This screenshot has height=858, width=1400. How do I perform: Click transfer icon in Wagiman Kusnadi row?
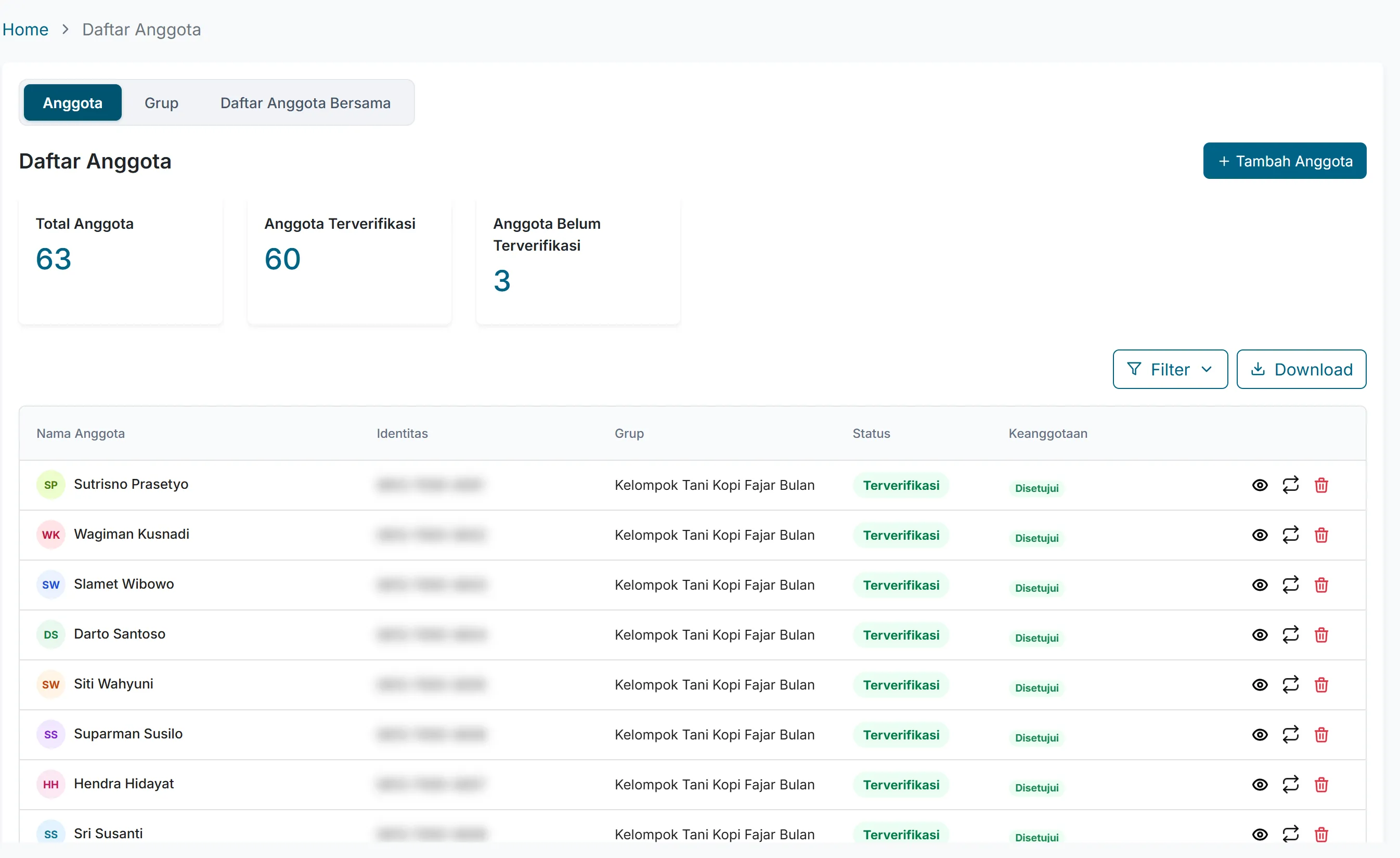pyautogui.click(x=1290, y=535)
